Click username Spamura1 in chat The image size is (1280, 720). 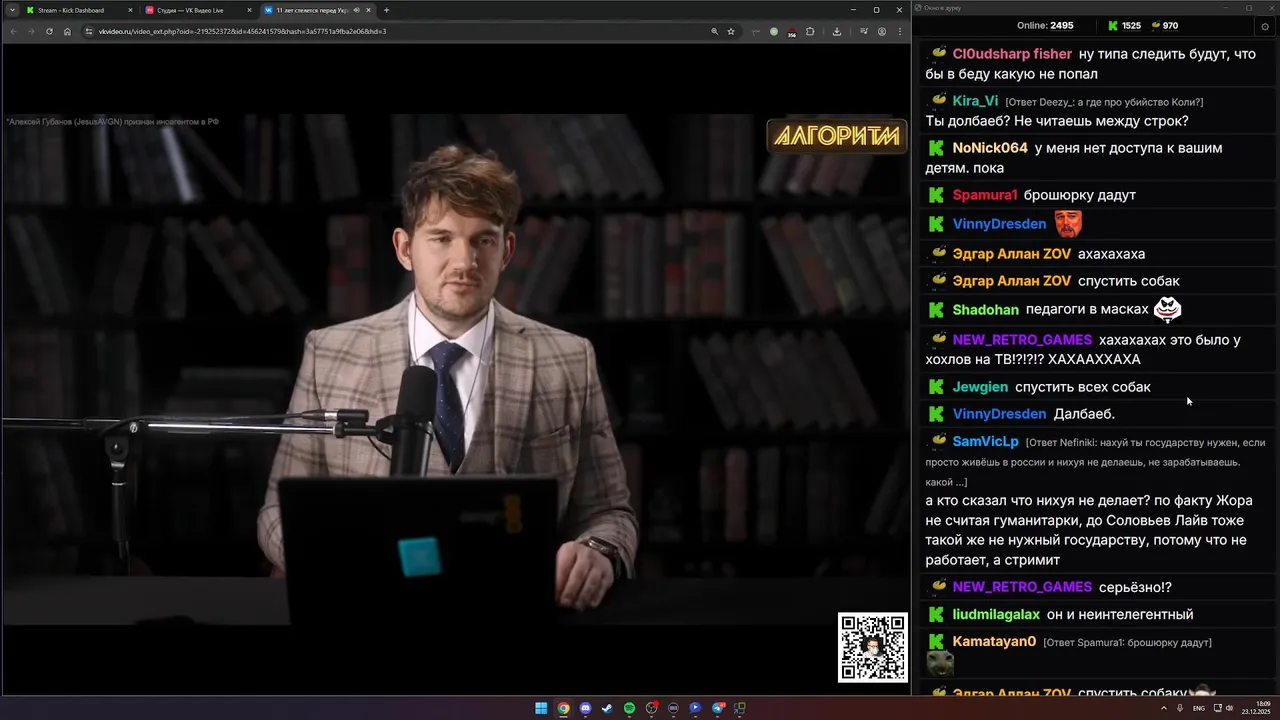coord(985,195)
